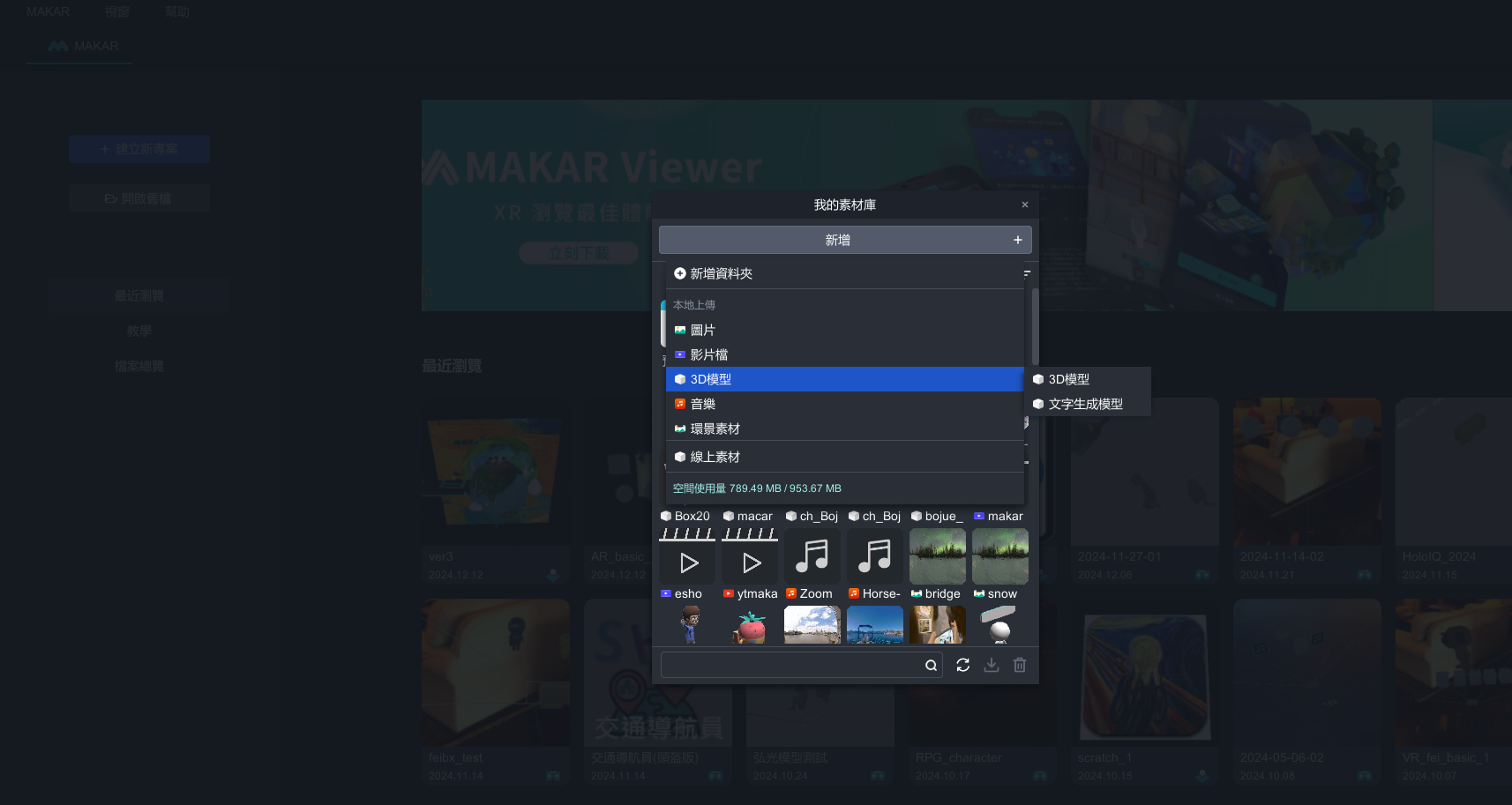1512x805 pixels.
Task: Click the asset library search field
Action: [791, 666]
